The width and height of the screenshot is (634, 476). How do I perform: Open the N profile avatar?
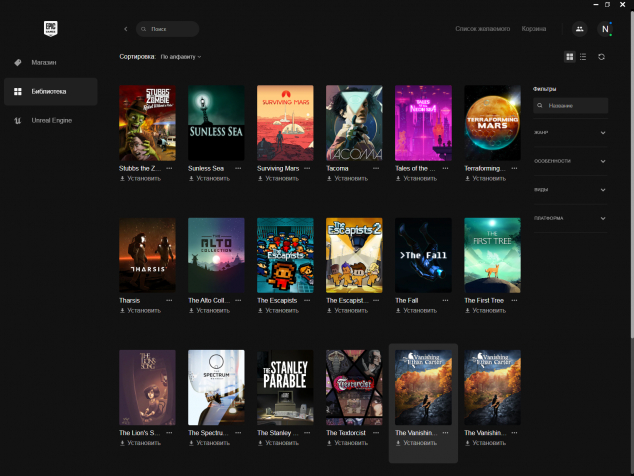coord(605,29)
